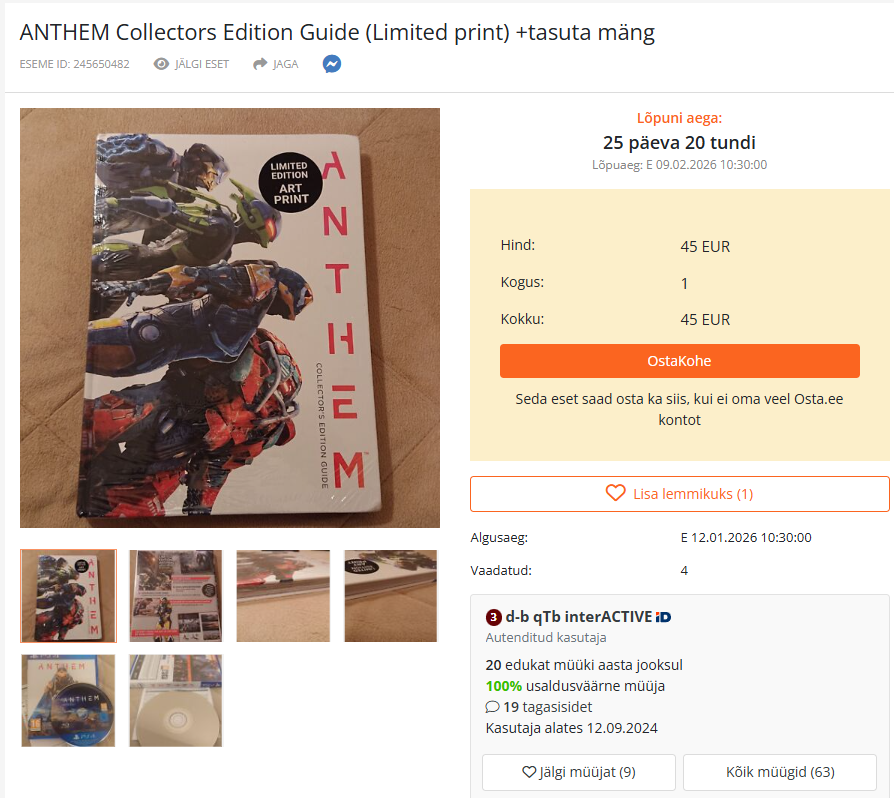Click the JAGA share text link
This screenshot has height=798, width=894.
pos(286,64)
